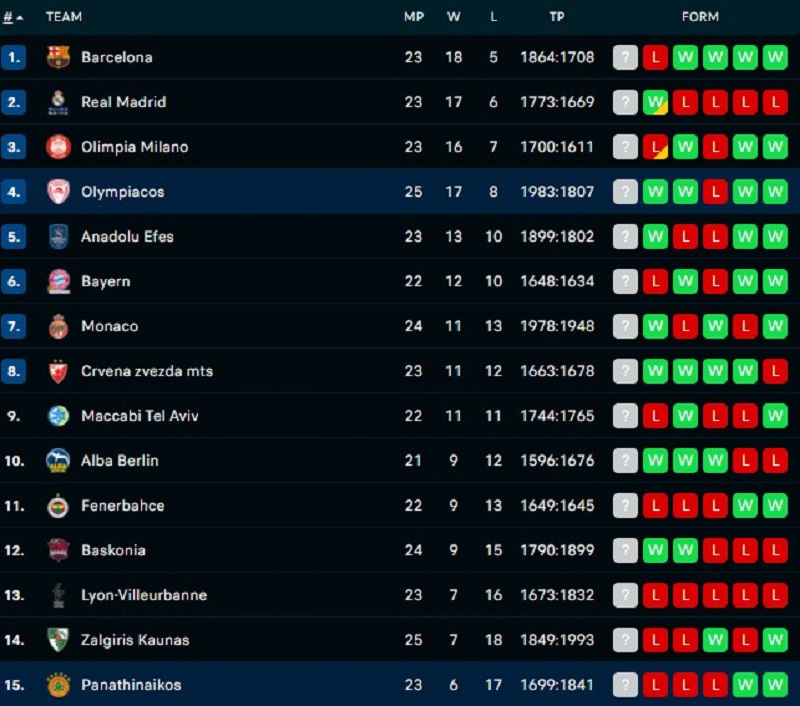
Task: Sort table by W column header
Action: (453, 17)
